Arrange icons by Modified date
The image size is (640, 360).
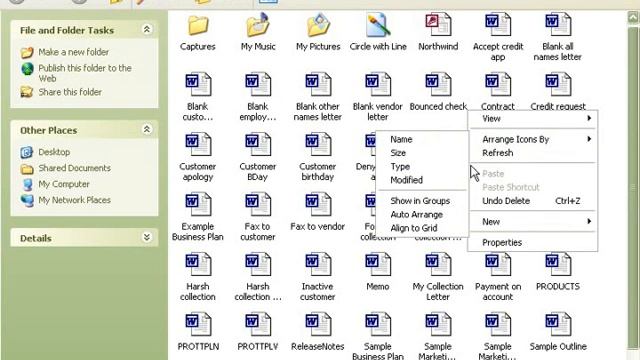[422, 180]
